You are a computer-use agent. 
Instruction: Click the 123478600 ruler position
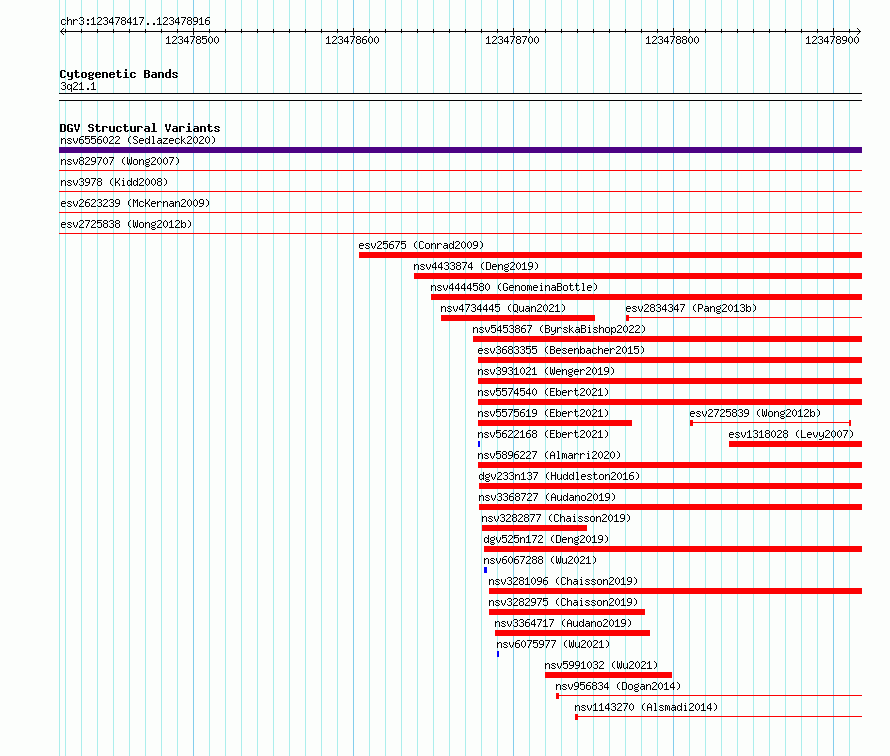tap(352, 40)
